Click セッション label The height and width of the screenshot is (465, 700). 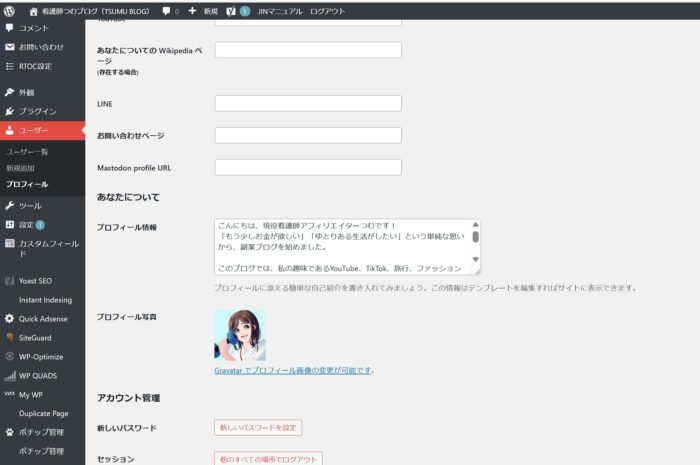(x=116, y=459)
